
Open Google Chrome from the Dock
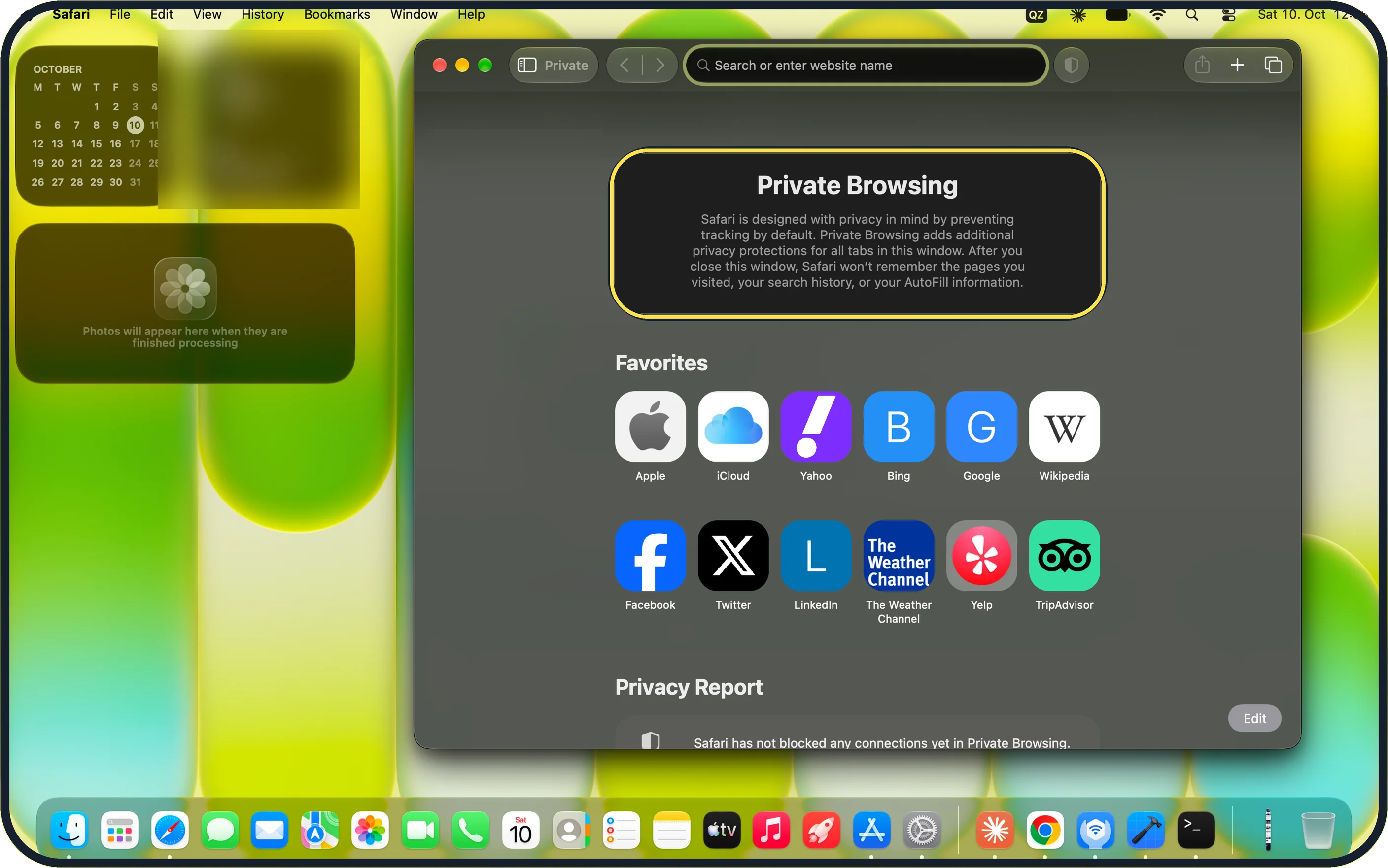[x=1044, y=830]
